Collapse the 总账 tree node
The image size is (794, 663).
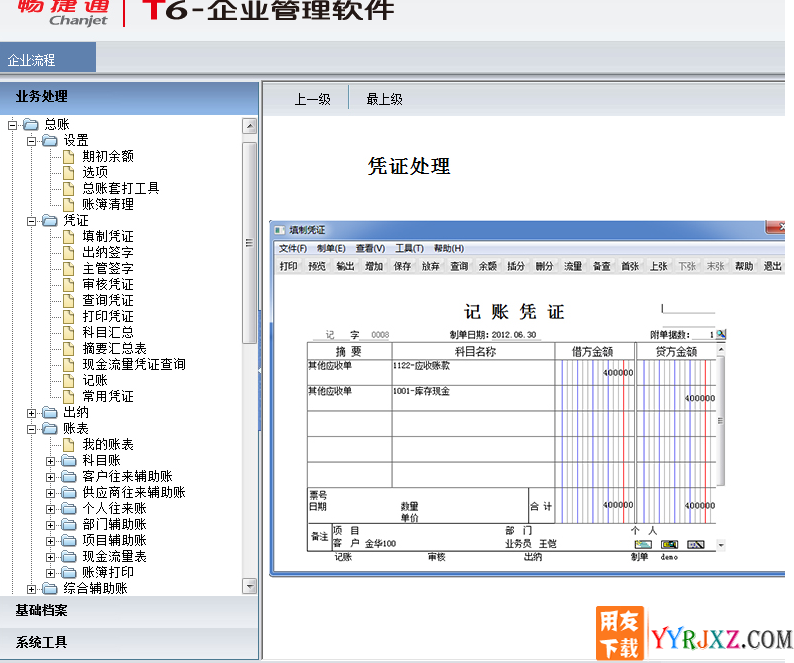(x=13, y=125)
